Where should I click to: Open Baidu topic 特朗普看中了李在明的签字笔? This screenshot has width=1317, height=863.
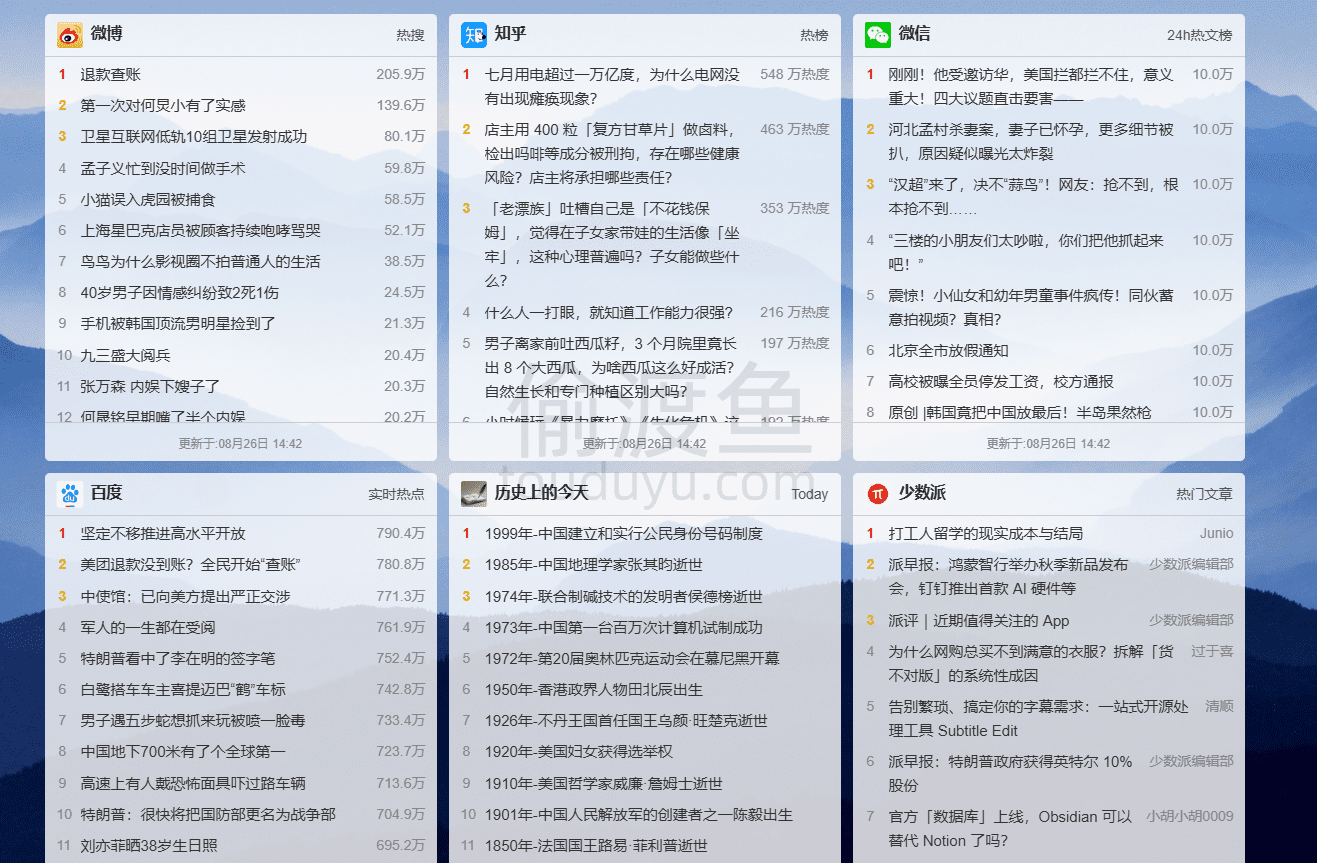(x=178, y=658)
